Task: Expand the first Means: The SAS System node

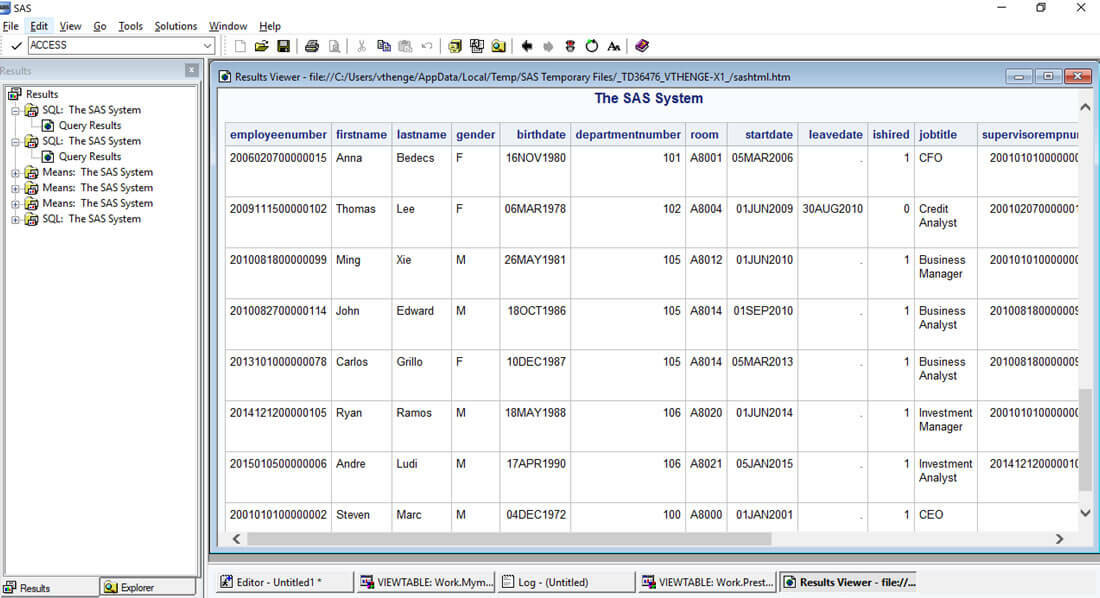Action: tap(15, 173)
